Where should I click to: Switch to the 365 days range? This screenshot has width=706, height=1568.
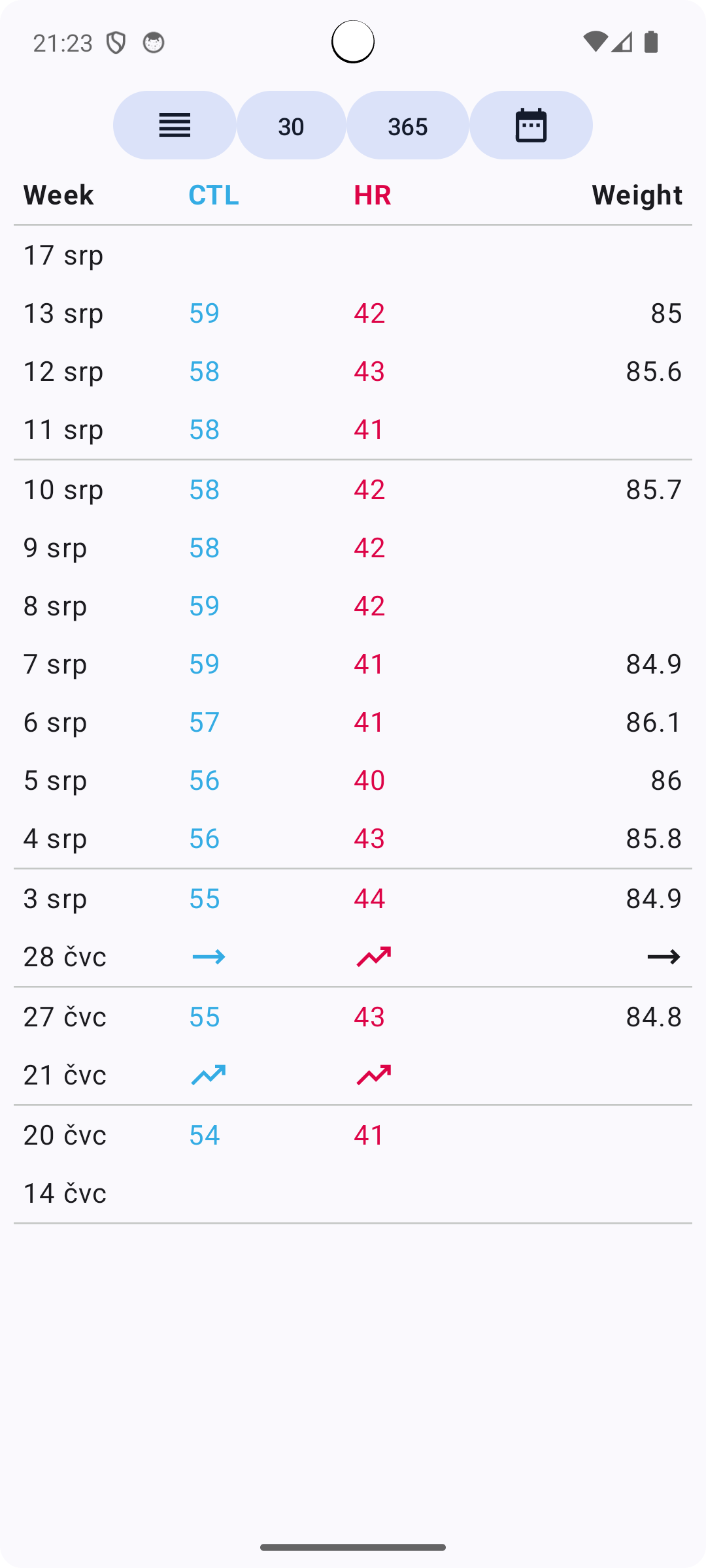[x=407, y=125]
